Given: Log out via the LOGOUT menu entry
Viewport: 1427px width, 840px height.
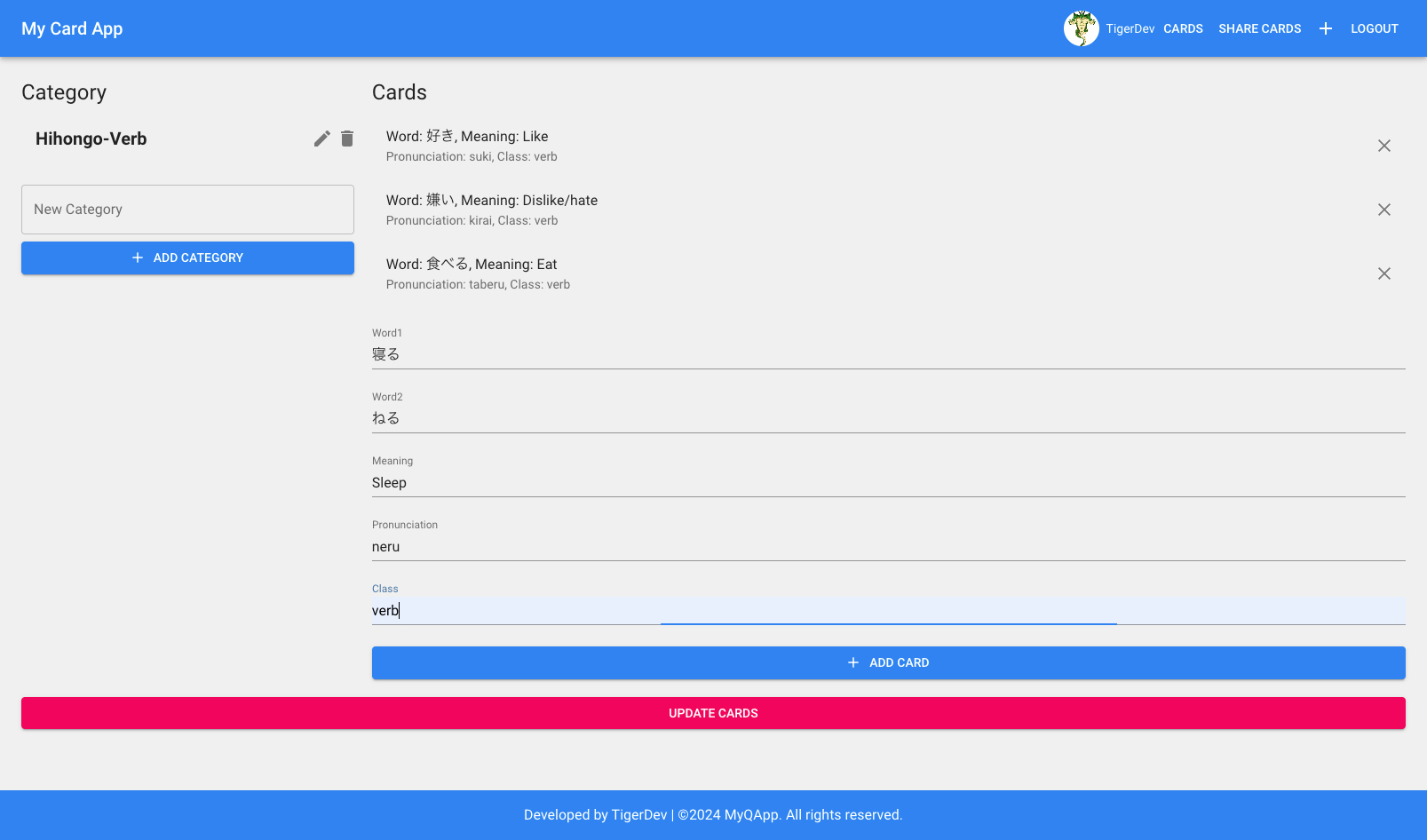Looking at the screenshot, I should coord(1374,28).
